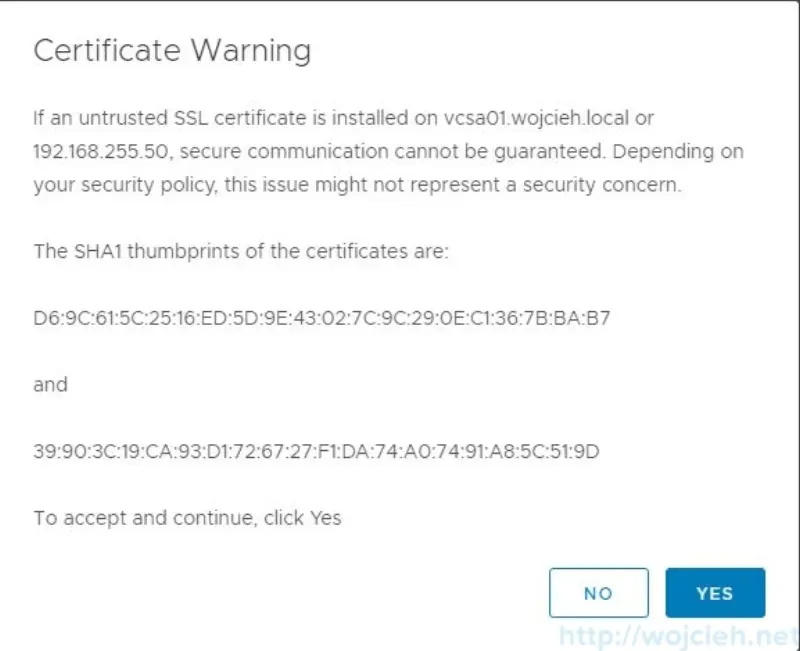Image resolution: width=800 pixels, height=651 pixels.
Task: Click the word 'and' between the thumbprints
Action: tap(51, 384)
